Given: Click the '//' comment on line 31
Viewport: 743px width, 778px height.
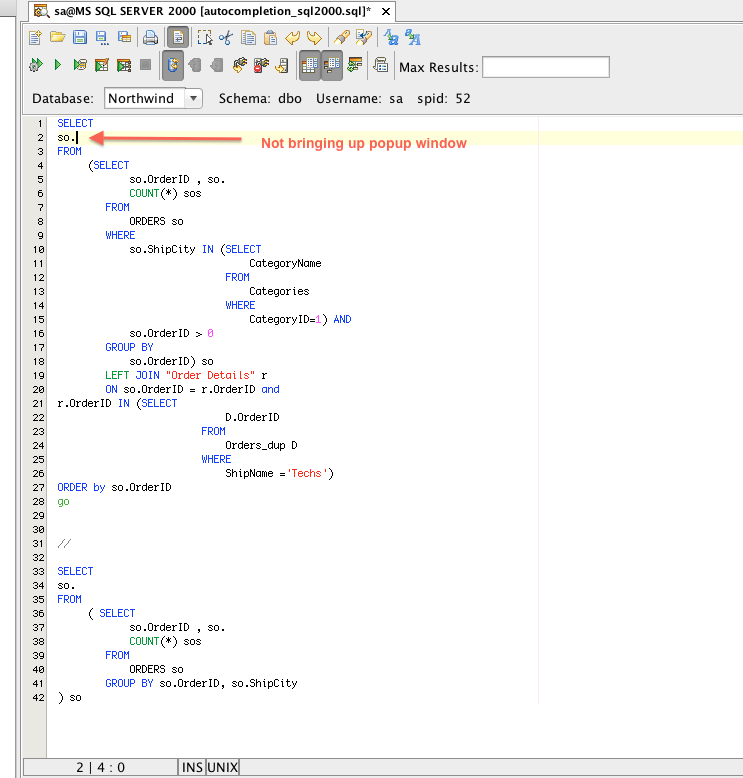Looking at the screenshot, I should [x=64, y=543].
